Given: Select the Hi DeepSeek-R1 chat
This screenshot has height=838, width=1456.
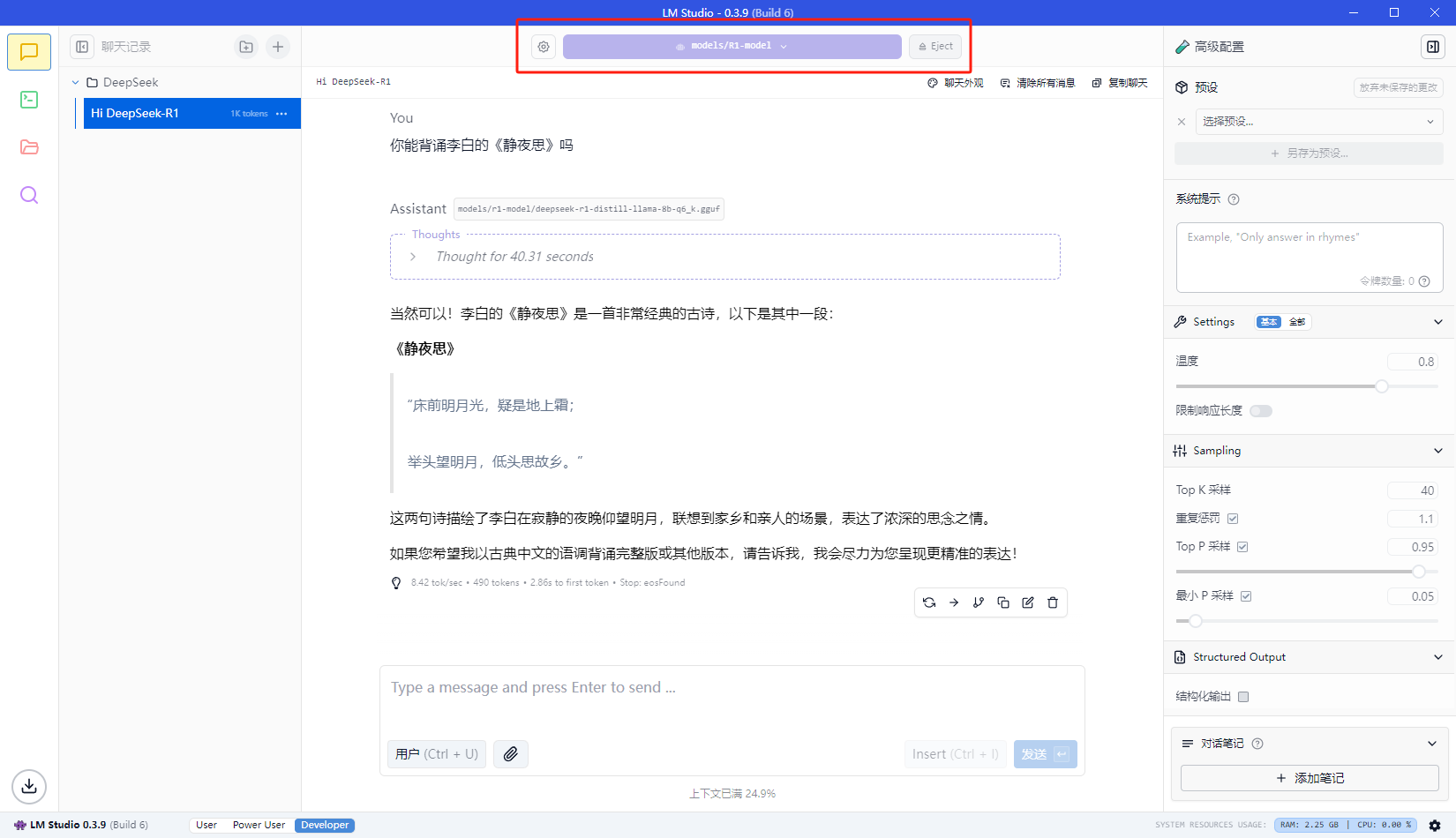Looking at the screenshot, I should [x=192, y=114].
